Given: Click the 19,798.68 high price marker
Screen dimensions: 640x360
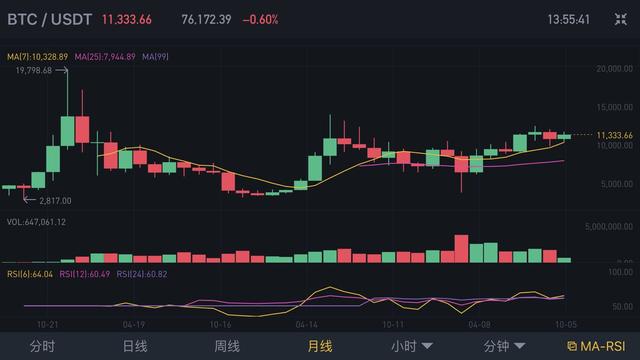Looking at the screenshot, I should click(x=34, y=70).
